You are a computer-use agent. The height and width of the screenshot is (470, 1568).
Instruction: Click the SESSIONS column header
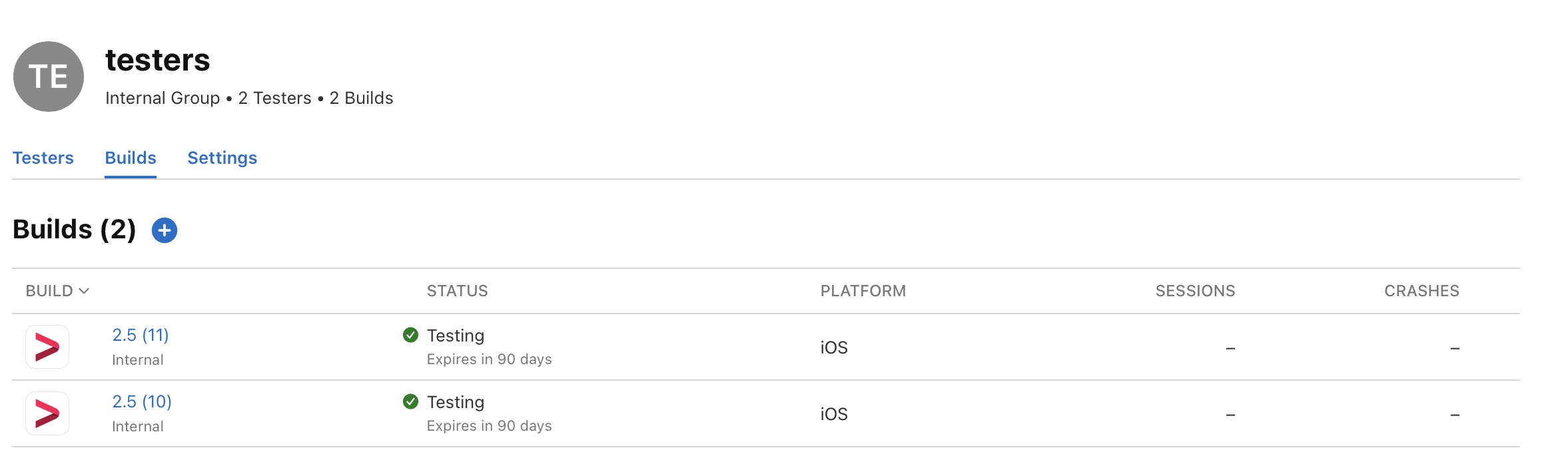click(1195, 291)
